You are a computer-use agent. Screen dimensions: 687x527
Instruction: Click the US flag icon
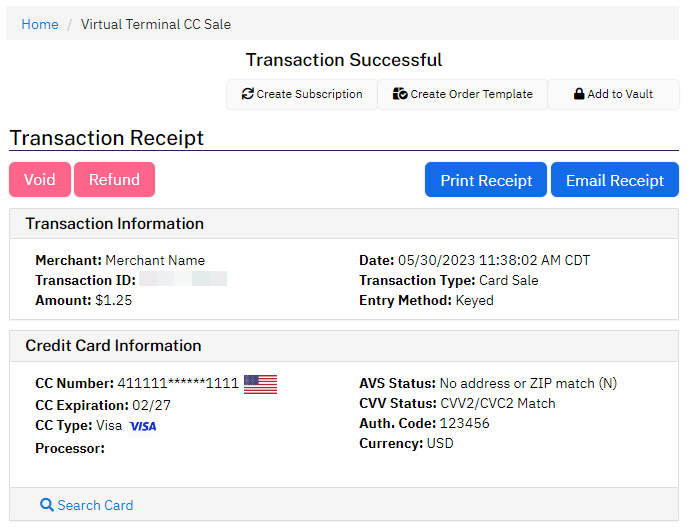click(260, 384)
